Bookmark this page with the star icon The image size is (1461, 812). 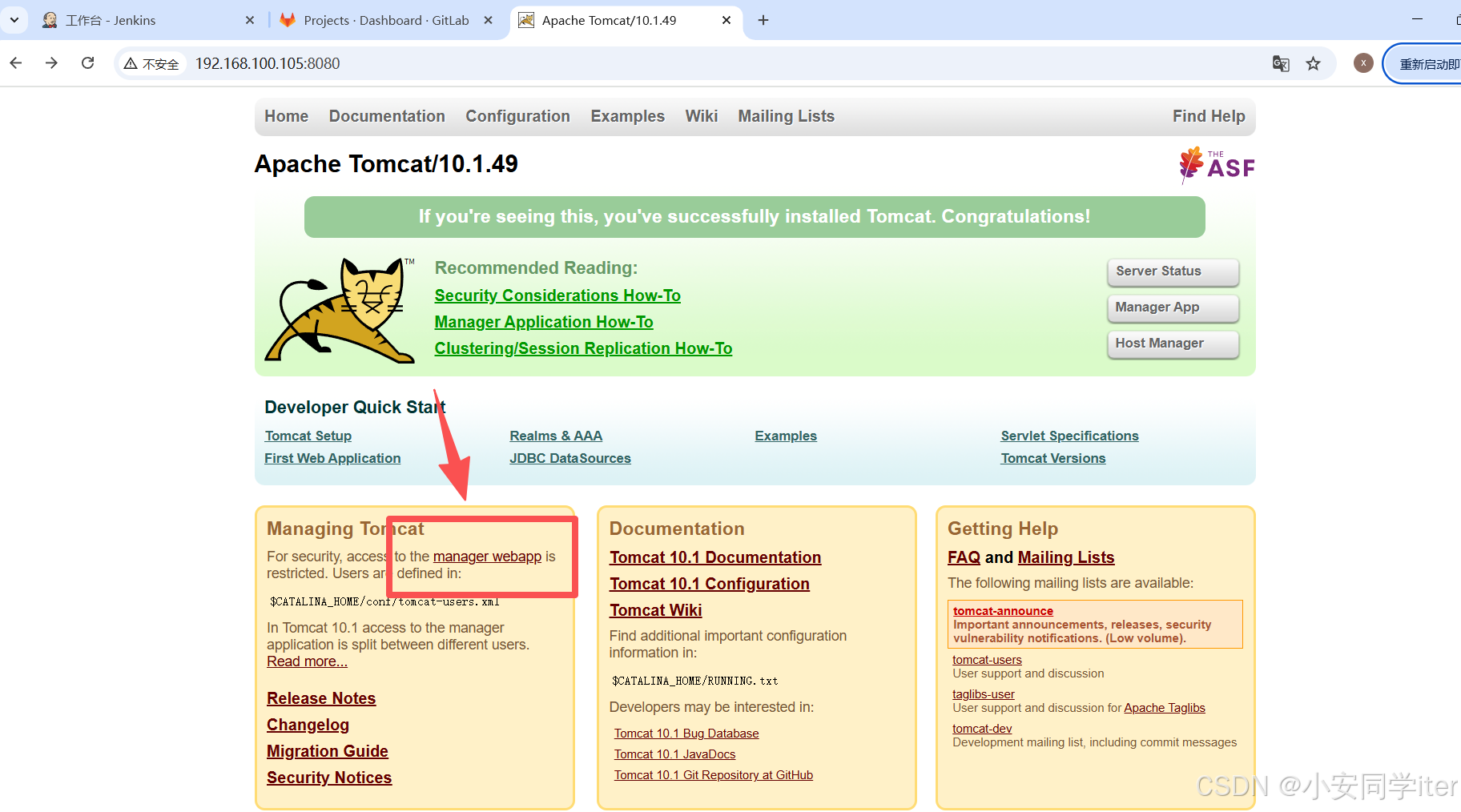pyautogui.click(x=1313, y=63)
